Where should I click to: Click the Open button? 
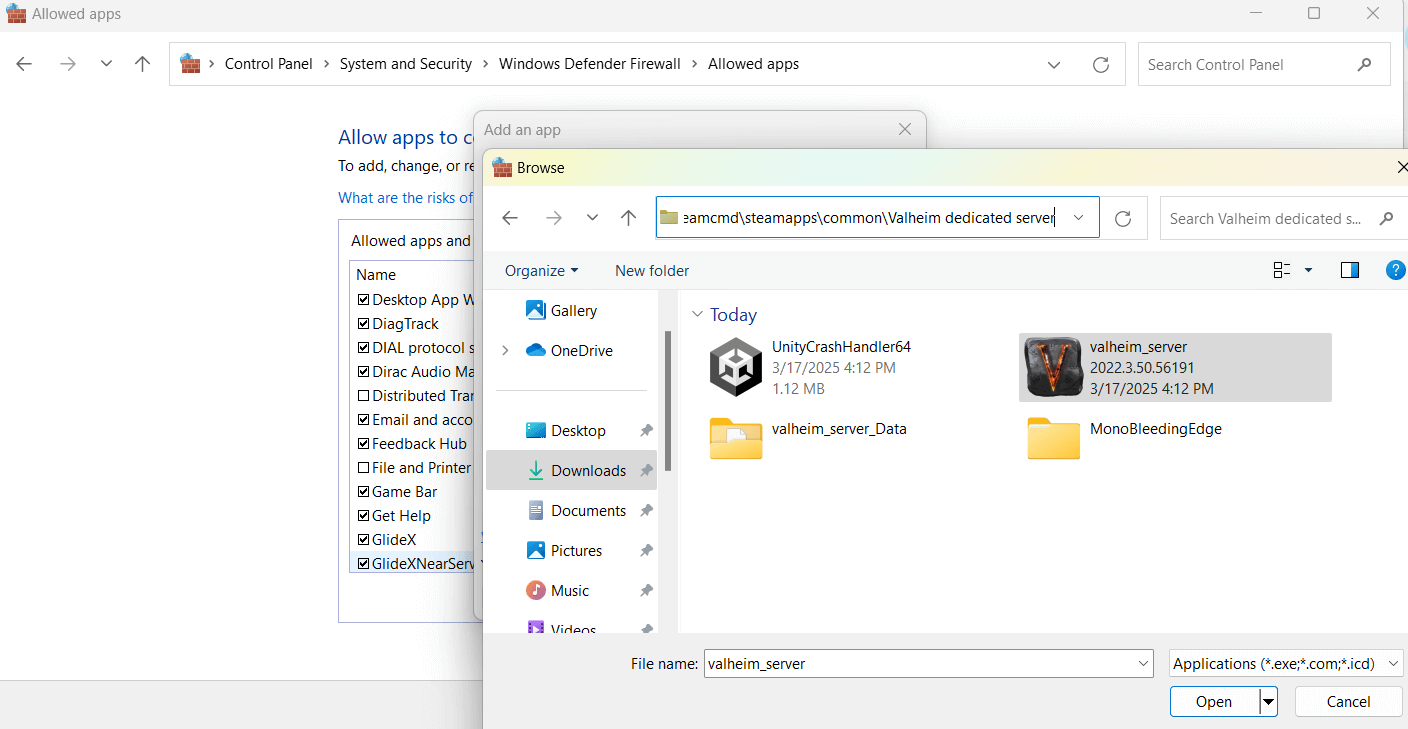click(x=1214, y=702)
